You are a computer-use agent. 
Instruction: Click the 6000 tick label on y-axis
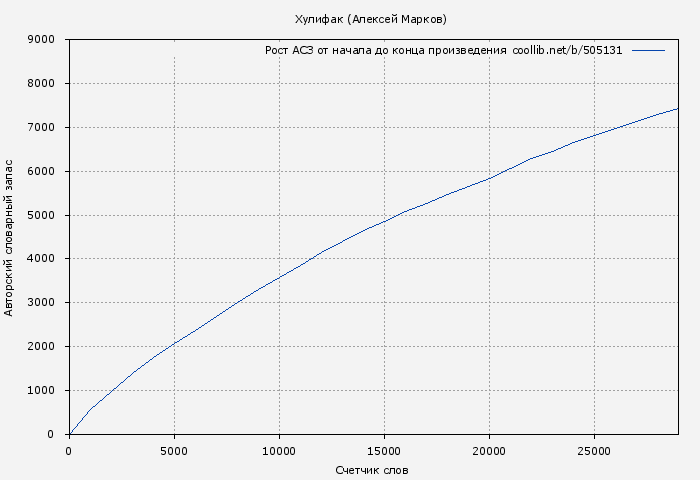[46, 172]
